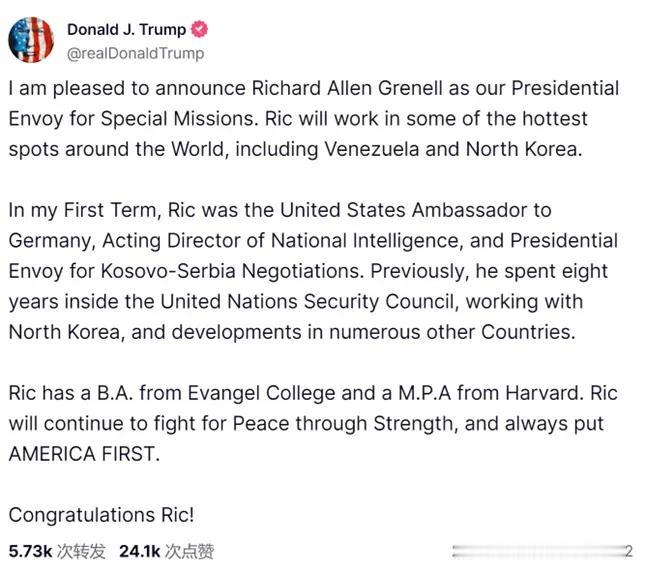Open the Donald J. Trump display name
This screenshot has width=646, height=572.
[126, 30]
